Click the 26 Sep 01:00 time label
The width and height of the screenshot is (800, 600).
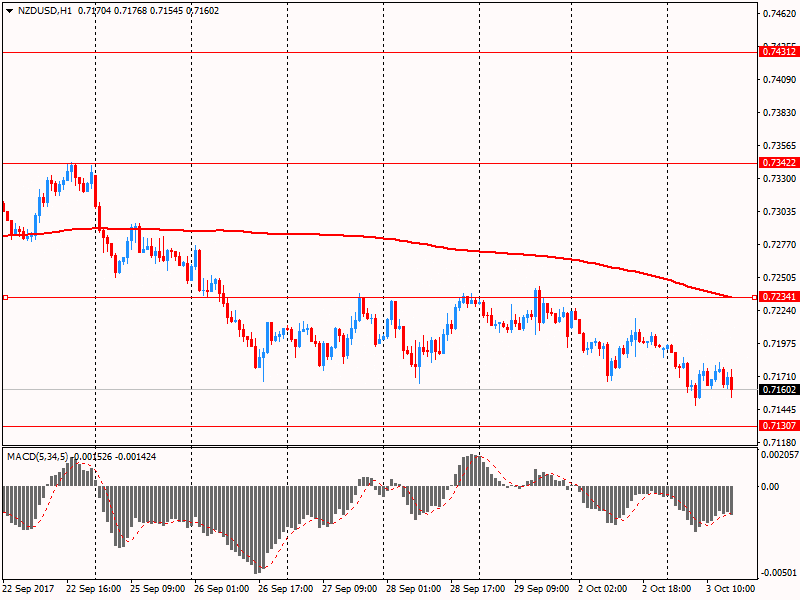(x=221, y=588)
